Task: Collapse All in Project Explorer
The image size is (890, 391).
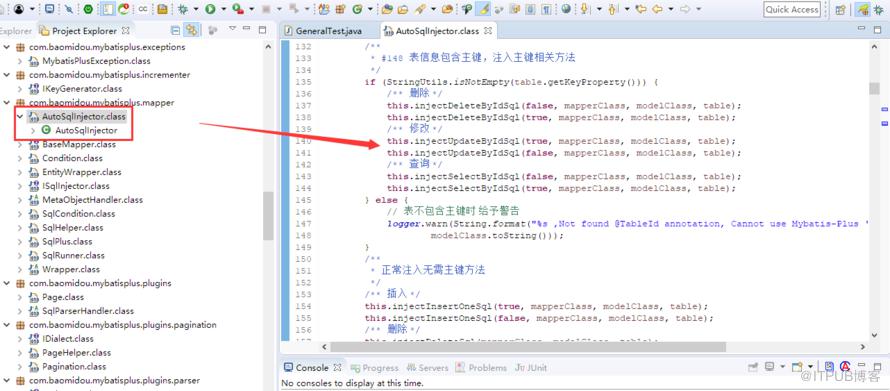Action: (x=176, y=30)
